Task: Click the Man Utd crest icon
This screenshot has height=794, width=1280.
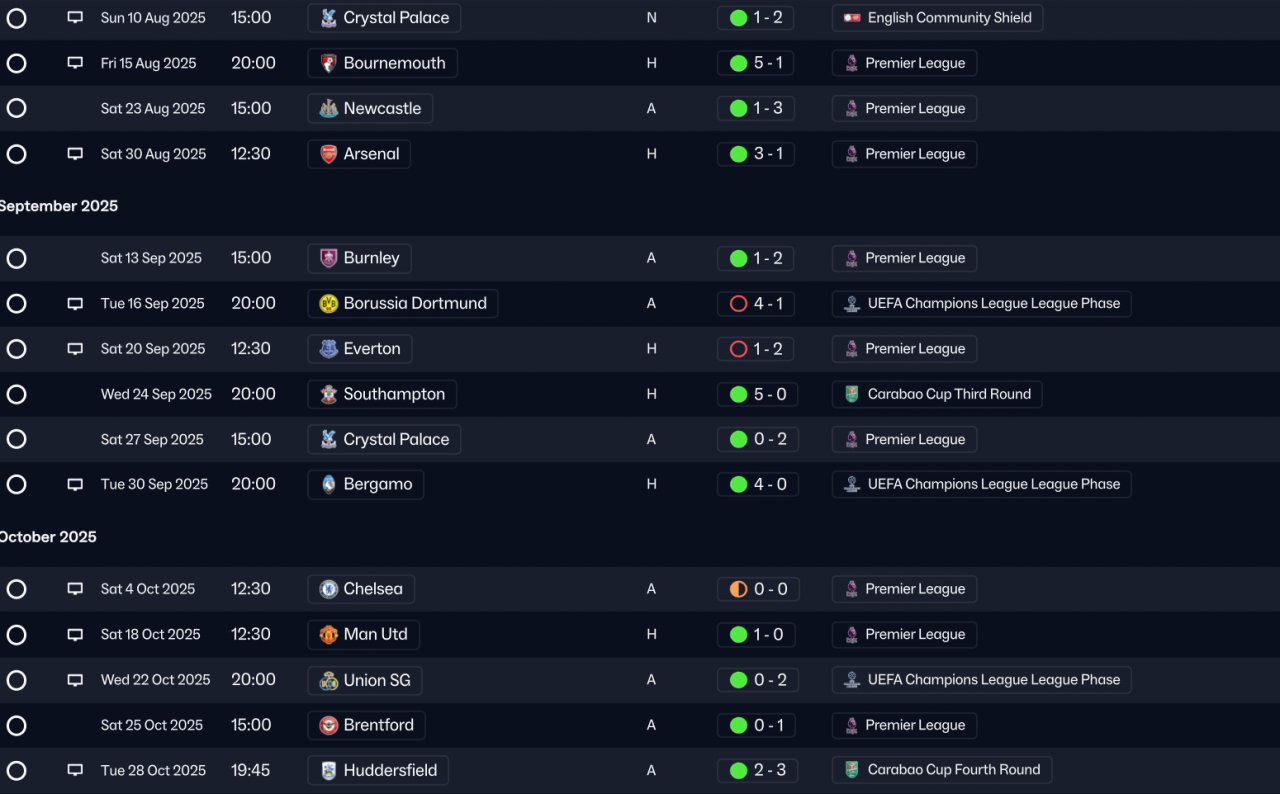Action: point(328,634)
